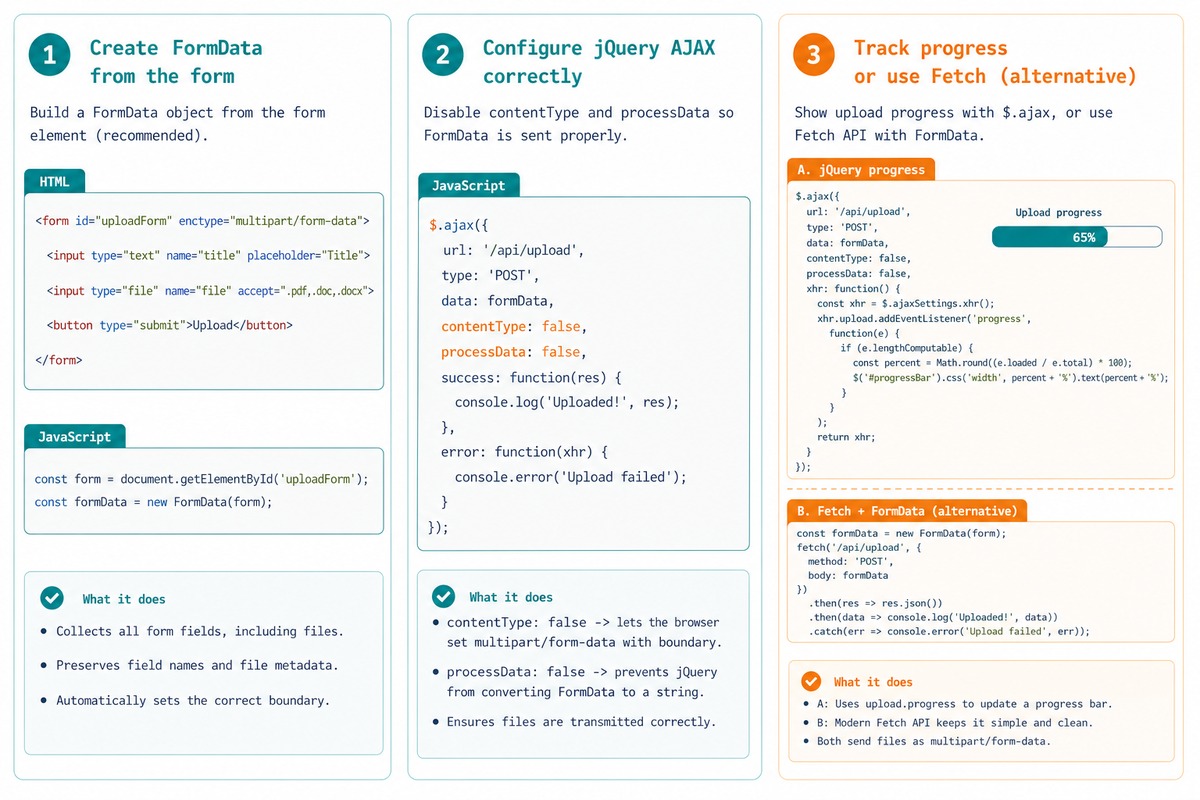
Task: Click the fetch('/api/upload', { line
Action: (x=858, y=548)
